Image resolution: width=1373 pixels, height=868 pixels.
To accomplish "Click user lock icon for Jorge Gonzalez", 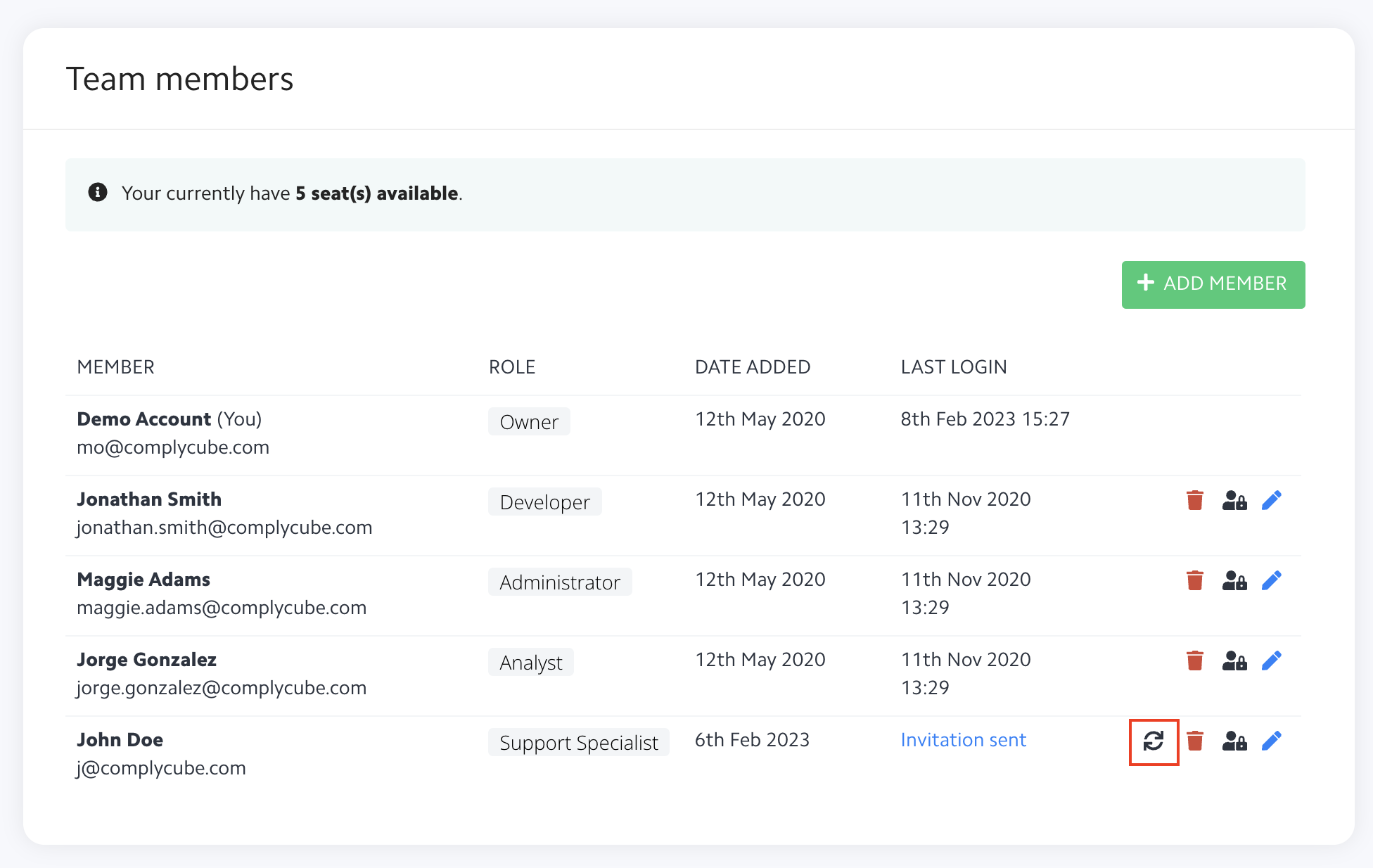I will pyautogui.click(x=1234, y=660).
